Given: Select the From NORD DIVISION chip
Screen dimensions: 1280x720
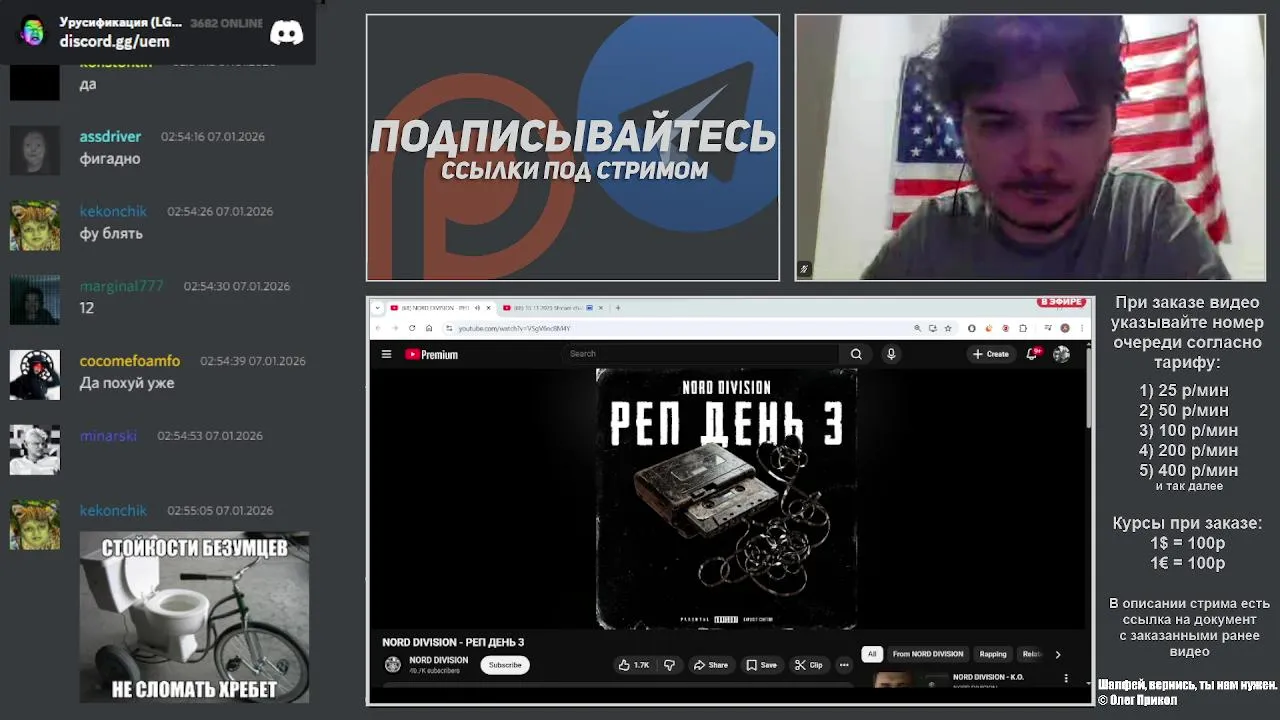Looking at the screenshot, I should (x=928, y=655).
